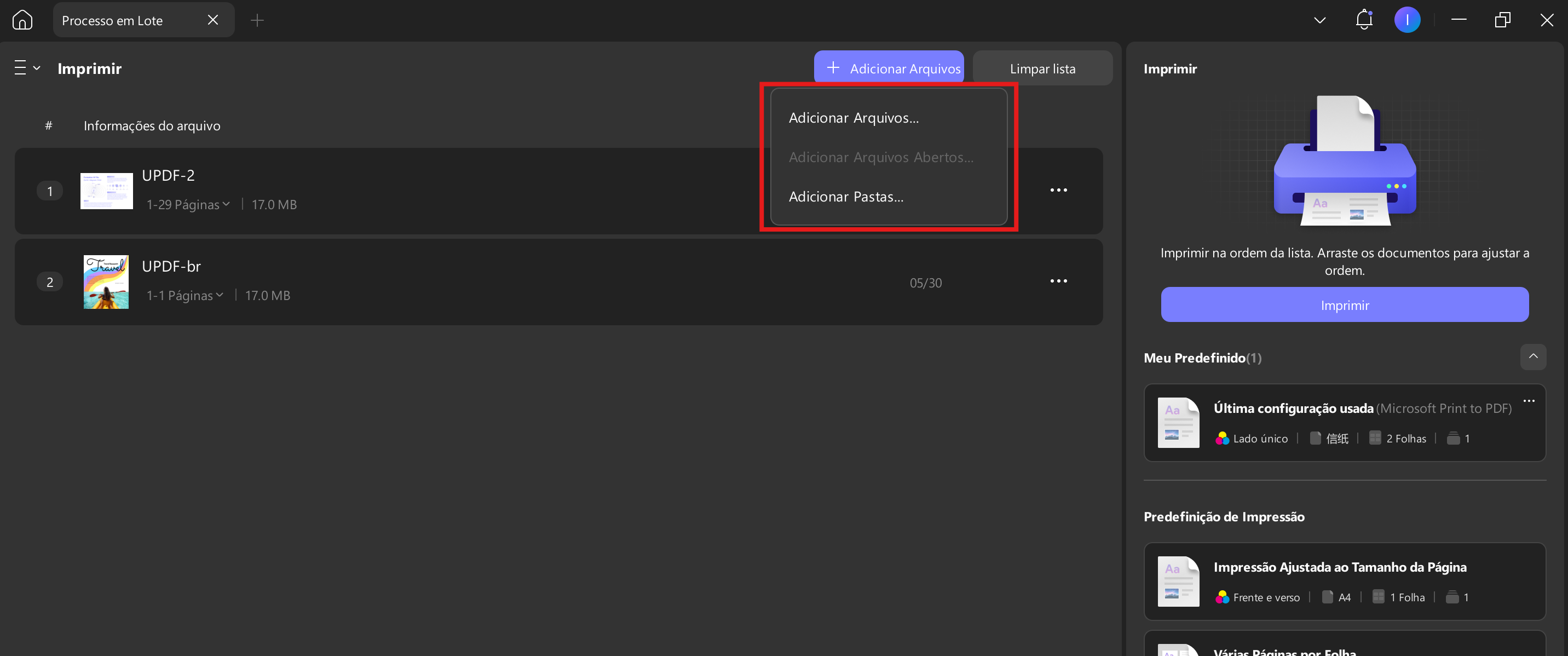Image resolution: width=1568 pixels, height=656 pixels.
Task: Select Várias Páginas por Folha preset
Action: click(x=1345, y=644)
